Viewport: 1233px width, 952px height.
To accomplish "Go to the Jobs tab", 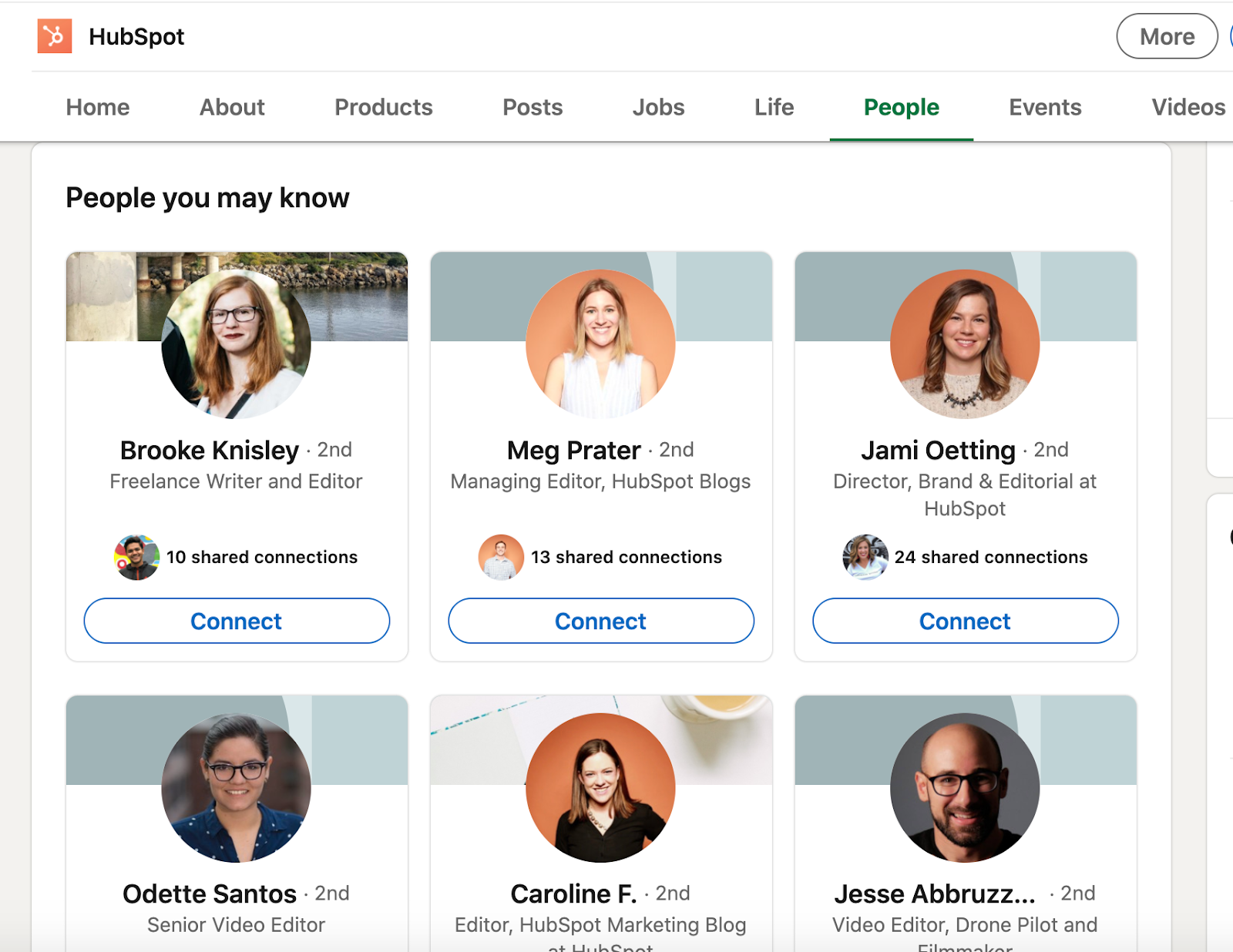I will point(658,107).
